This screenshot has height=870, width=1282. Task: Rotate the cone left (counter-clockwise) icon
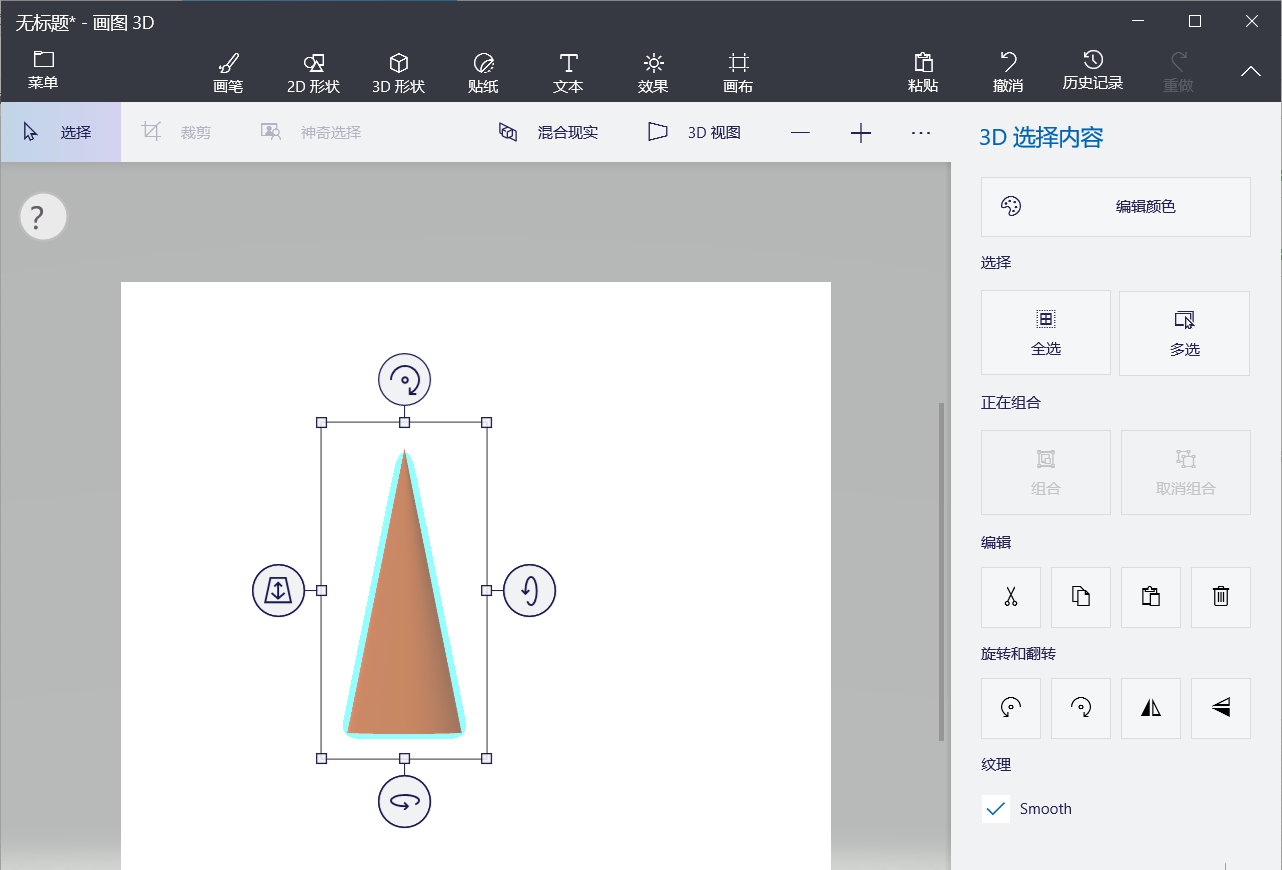[1011, 708]
